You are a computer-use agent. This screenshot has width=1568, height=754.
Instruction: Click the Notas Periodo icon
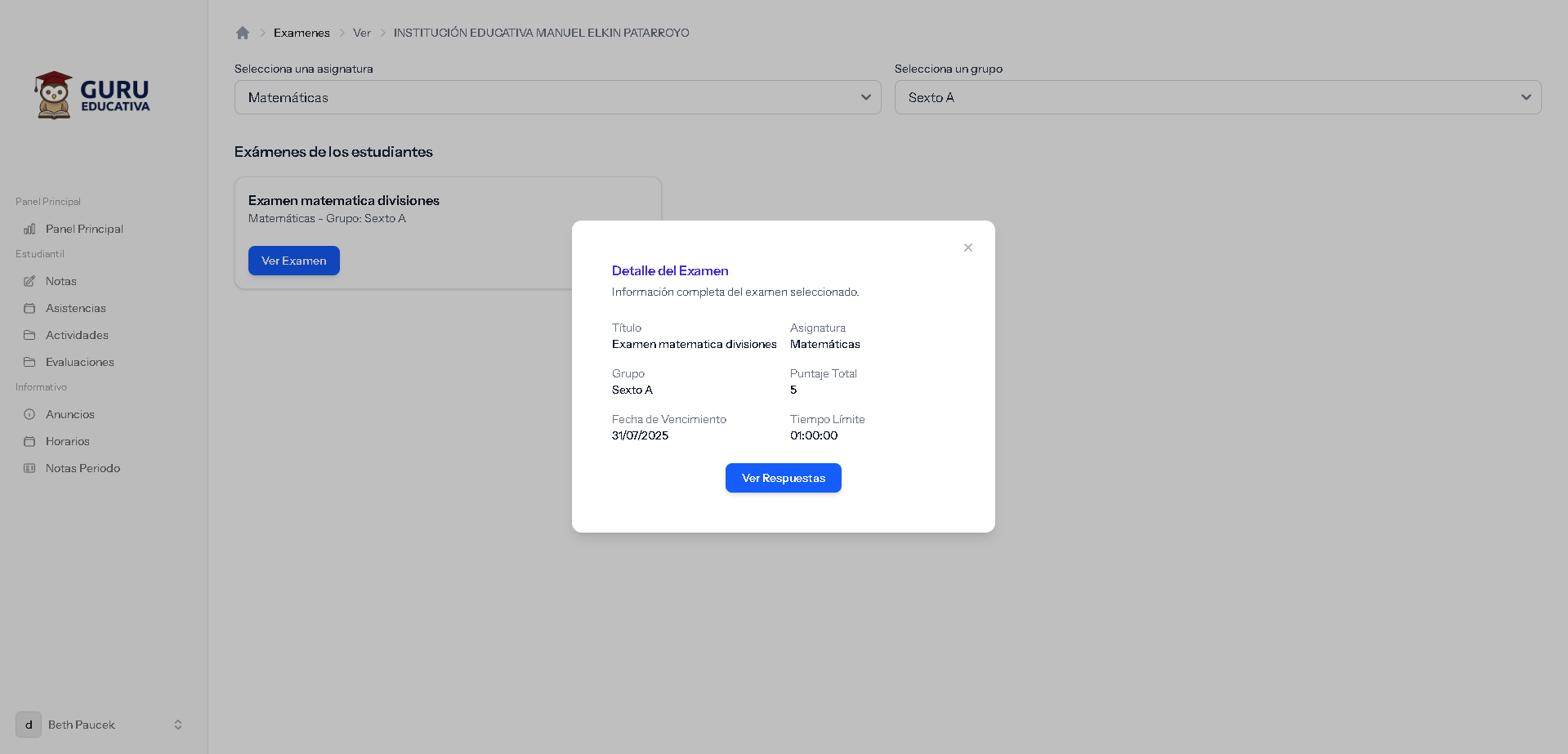[29, 468]
